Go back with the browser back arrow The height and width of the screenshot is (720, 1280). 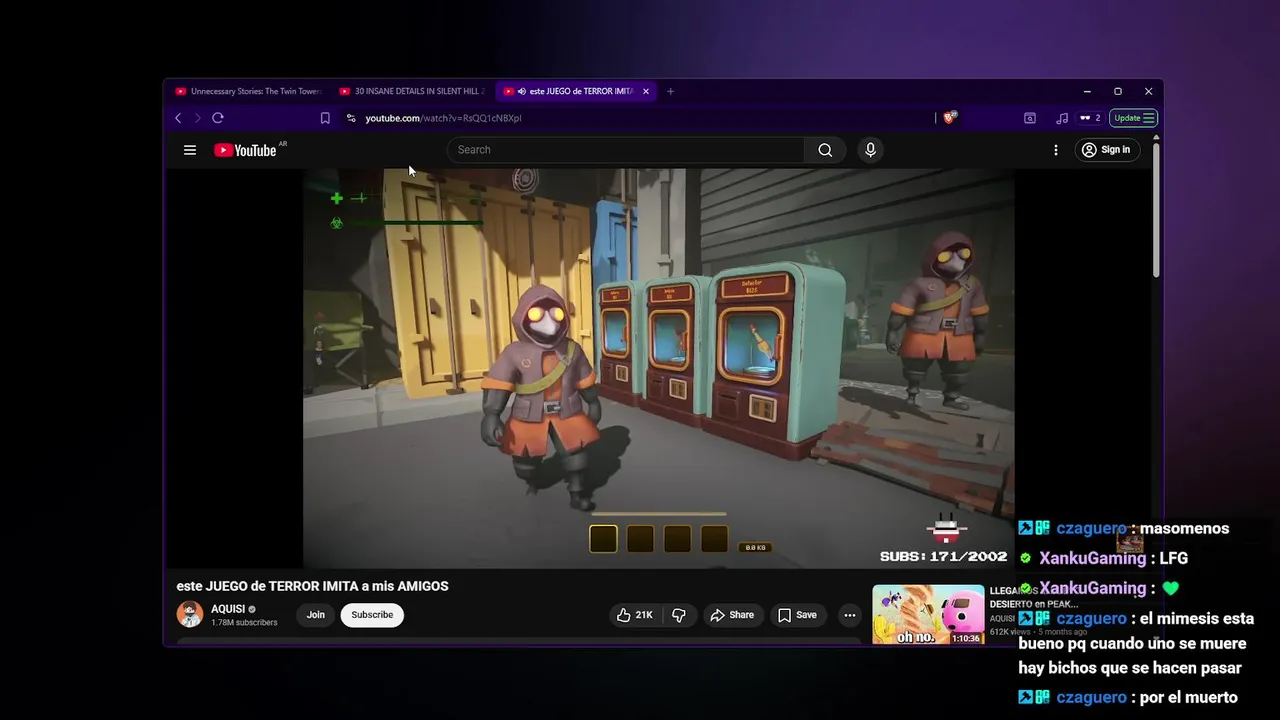click(x=178, y=118)
